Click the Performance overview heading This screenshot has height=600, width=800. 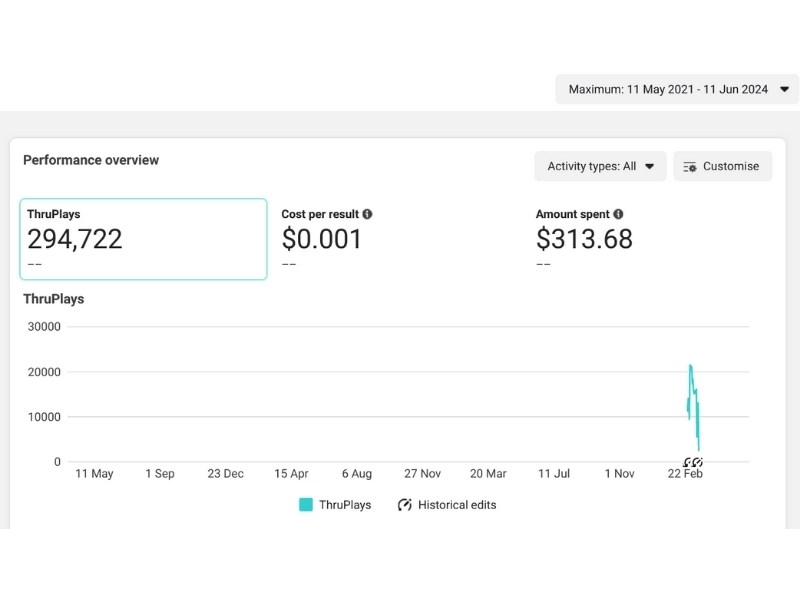(x=91, y=160)
